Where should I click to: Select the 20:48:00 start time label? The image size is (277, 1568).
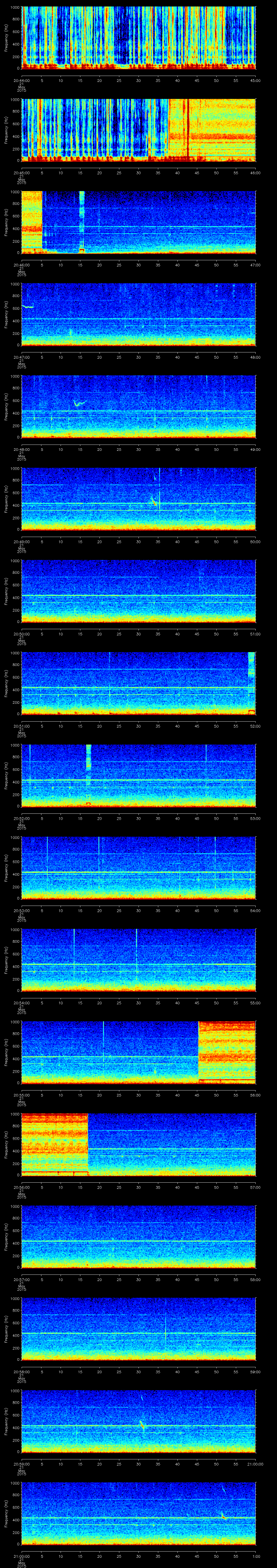tap(22, 449)
